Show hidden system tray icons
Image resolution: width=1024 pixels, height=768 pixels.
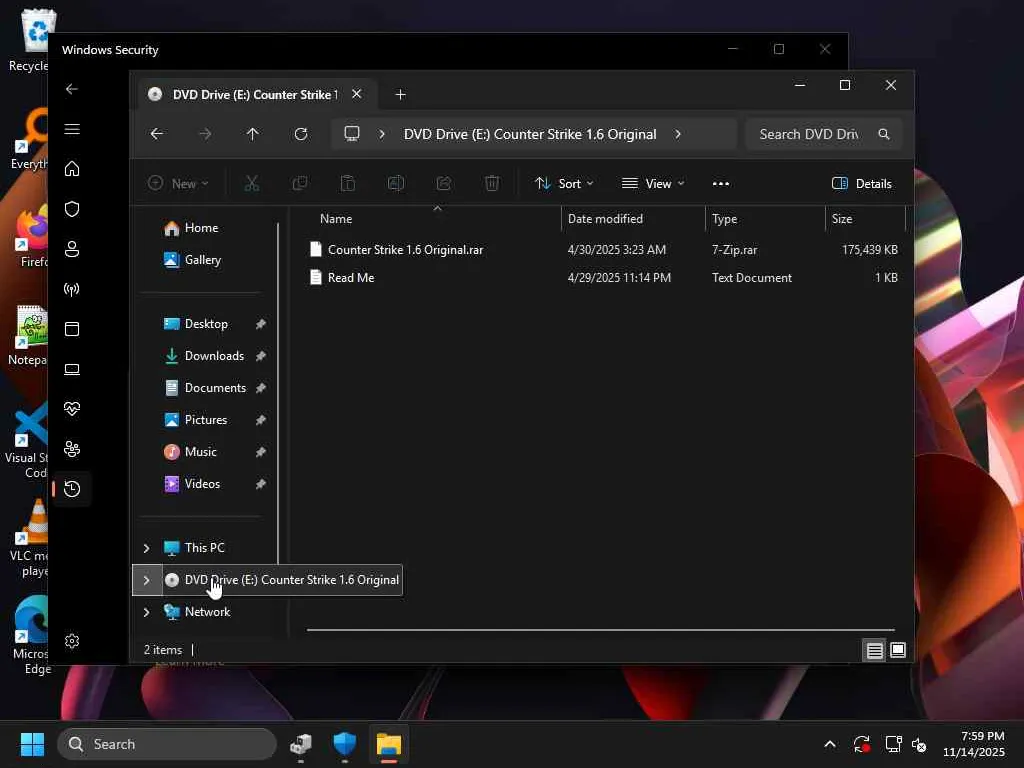click(829, 744)
